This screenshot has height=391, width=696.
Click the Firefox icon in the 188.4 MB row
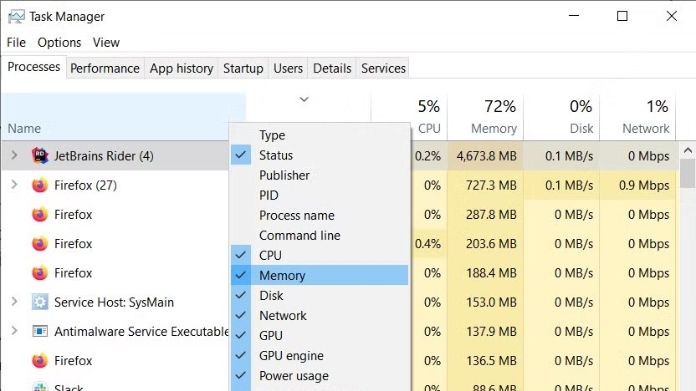click(x=40, y=273)
